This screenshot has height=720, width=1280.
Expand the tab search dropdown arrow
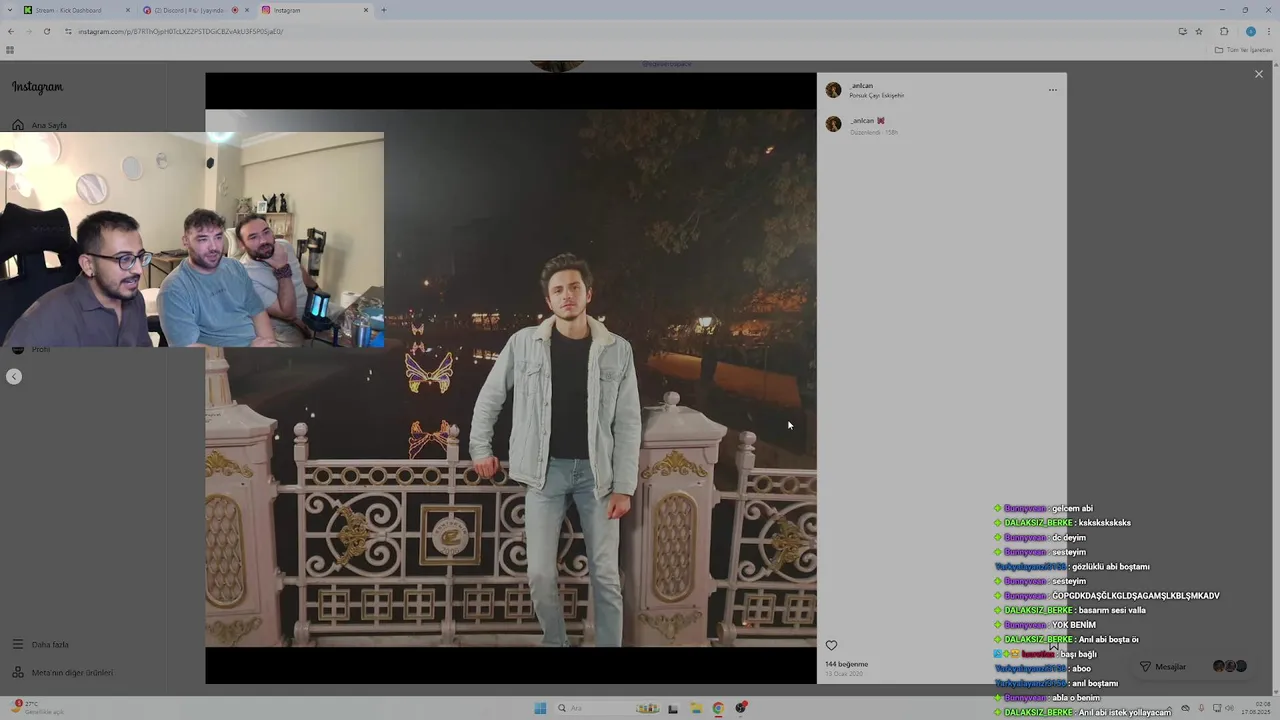click(8, 10)
